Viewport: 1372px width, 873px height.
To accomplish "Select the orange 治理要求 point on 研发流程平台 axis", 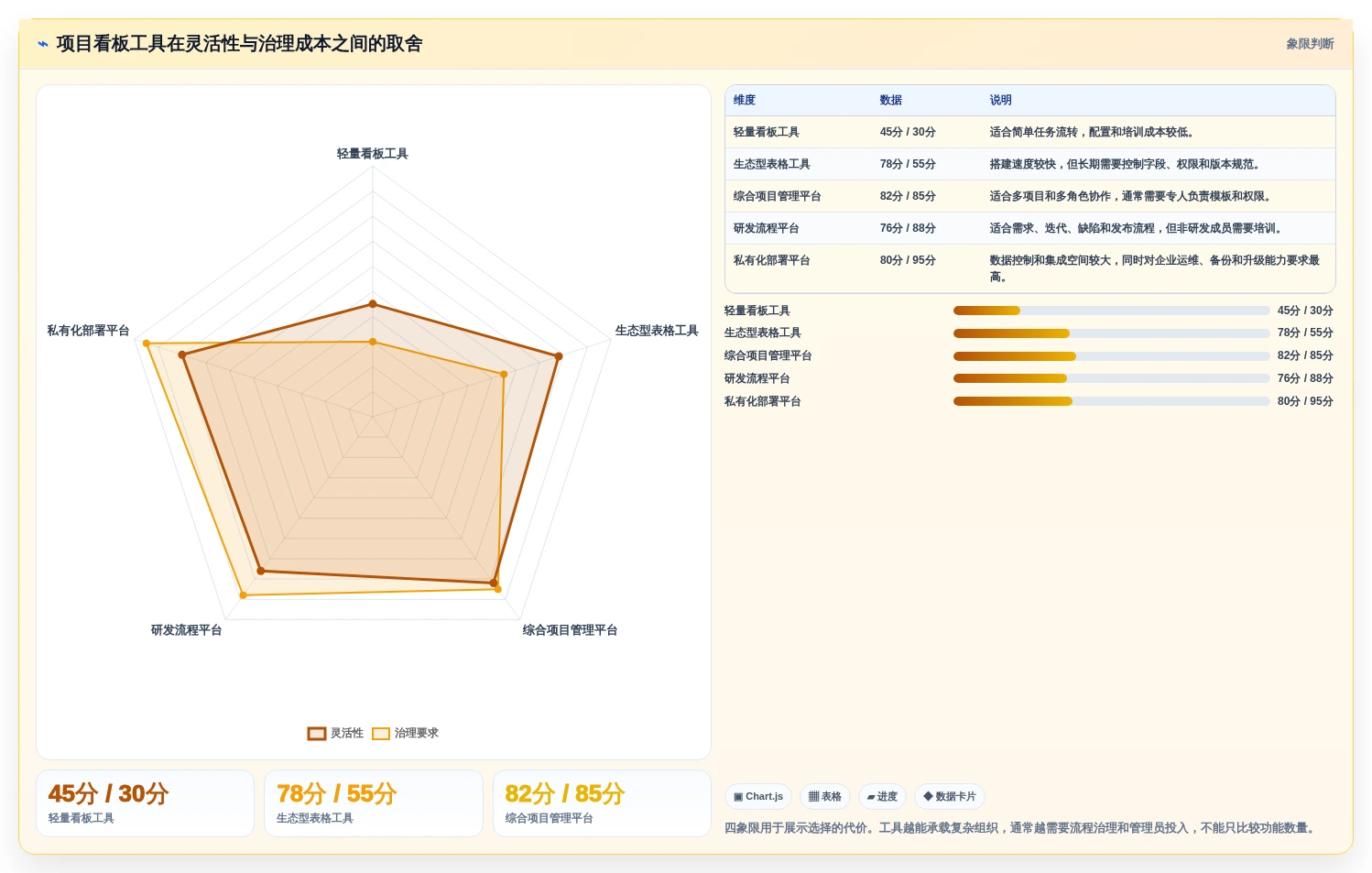I will pyautogui.click(x=244, y=595).
